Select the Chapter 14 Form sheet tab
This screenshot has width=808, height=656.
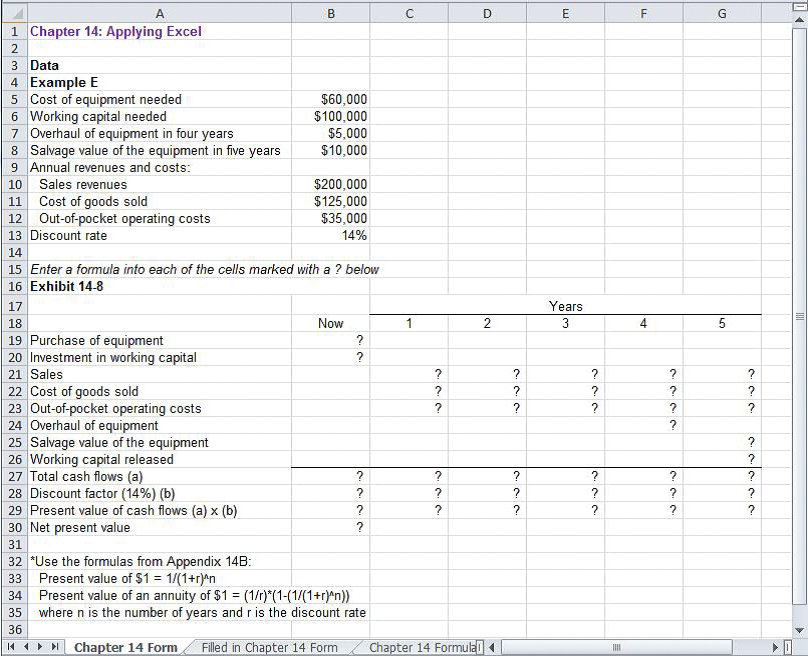click(125, 647)
